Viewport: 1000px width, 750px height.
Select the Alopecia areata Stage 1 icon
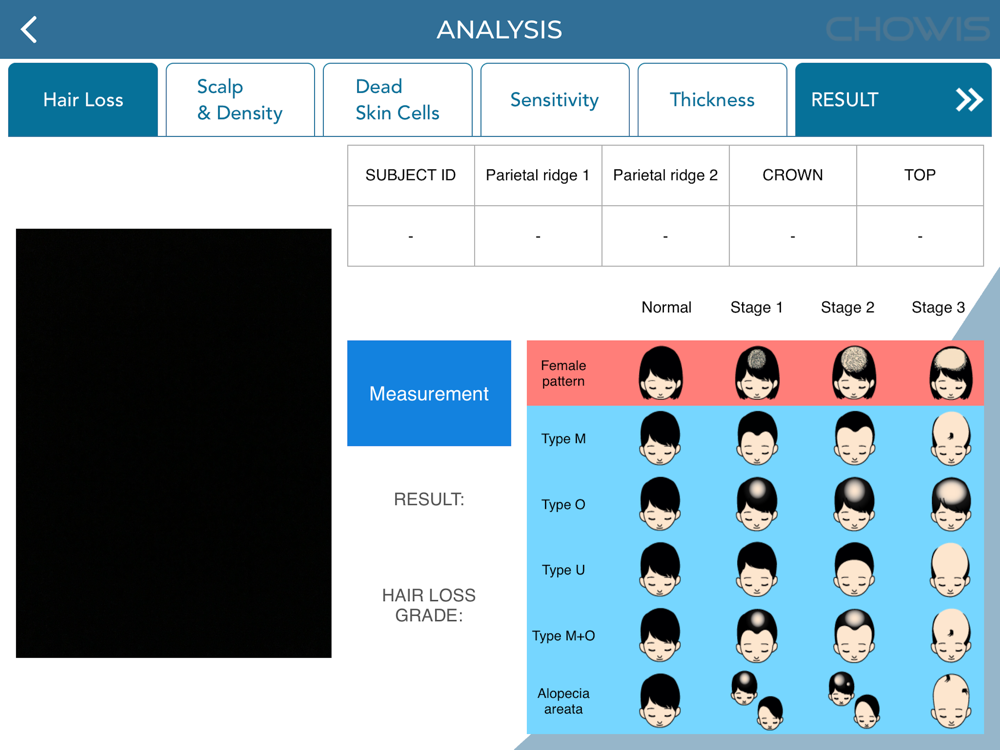point(757,700)
